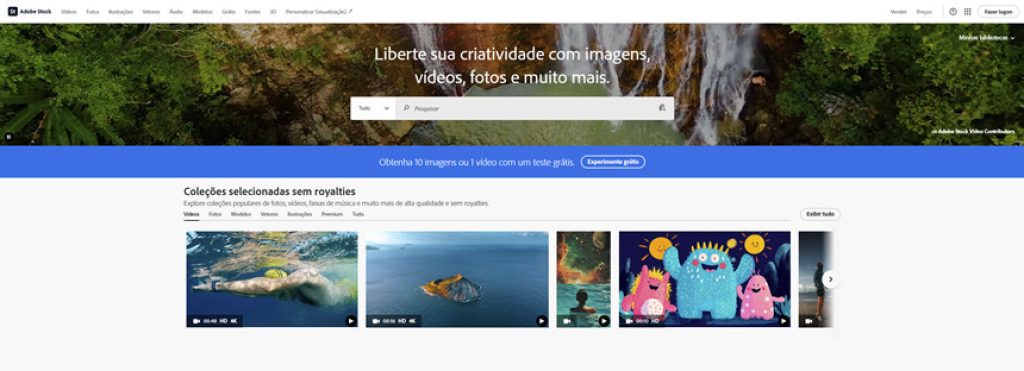1024x371 pixels.
Task: Click the Adobe Stock logo
Action: [29, 11]
